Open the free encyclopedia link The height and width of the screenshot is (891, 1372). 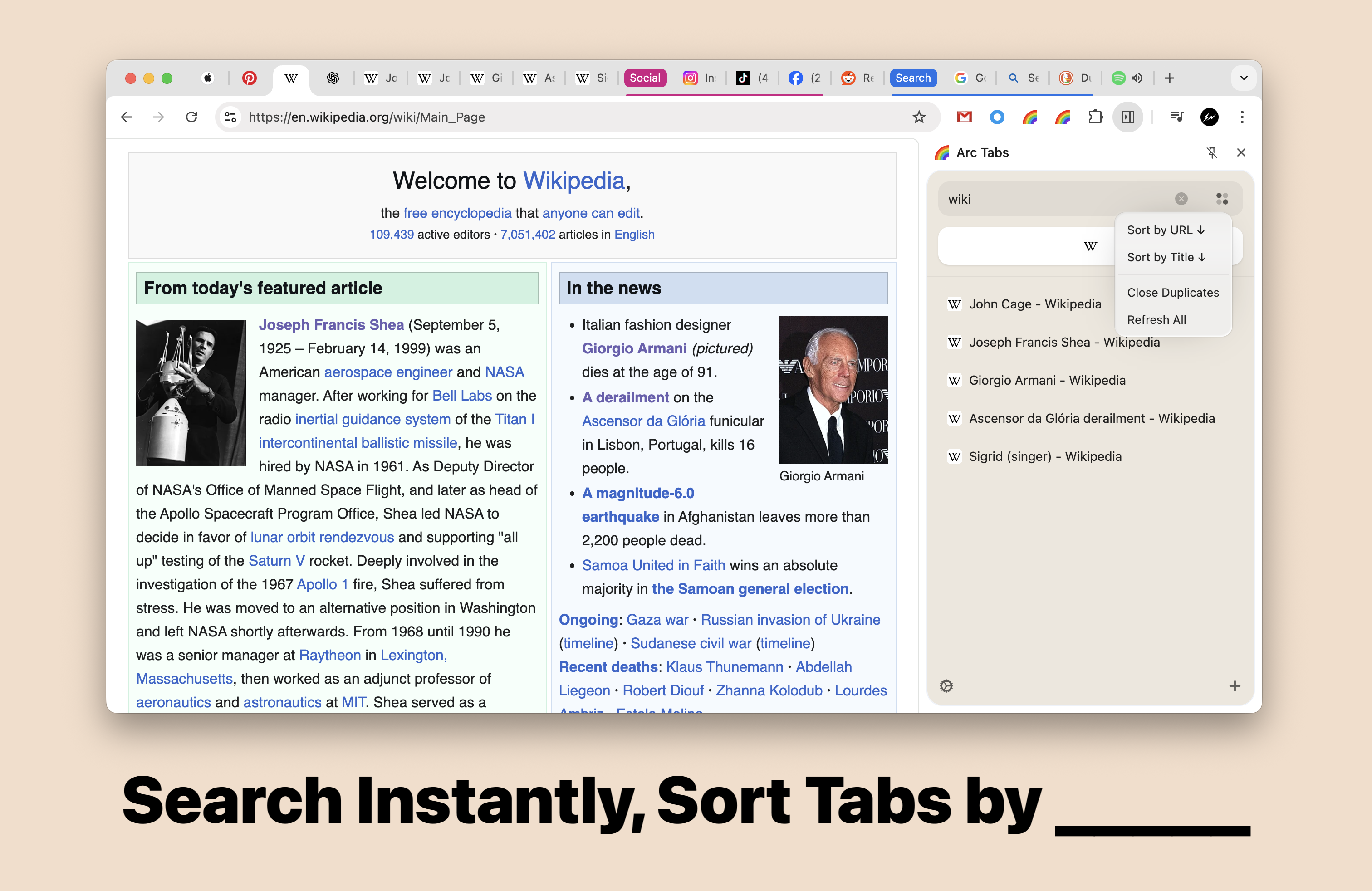pos(457,213)
